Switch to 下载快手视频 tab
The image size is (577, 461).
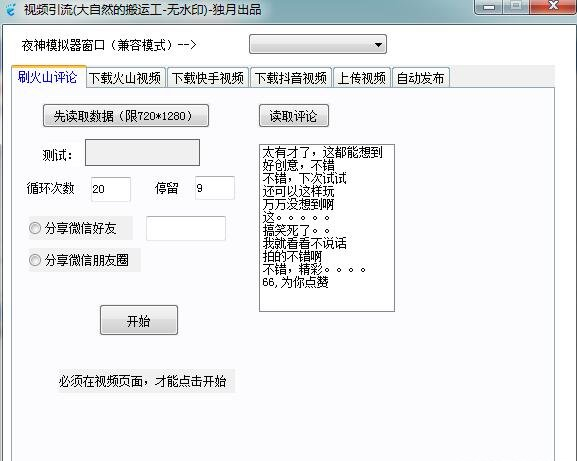click(x=208, y=78)
